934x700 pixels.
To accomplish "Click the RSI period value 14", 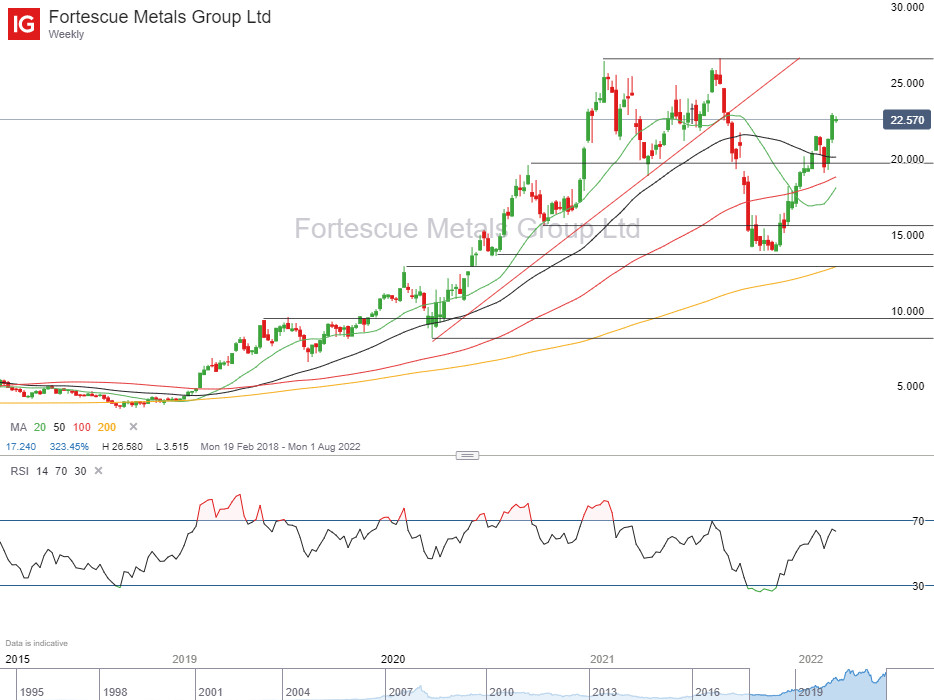I will click(42, 471).
